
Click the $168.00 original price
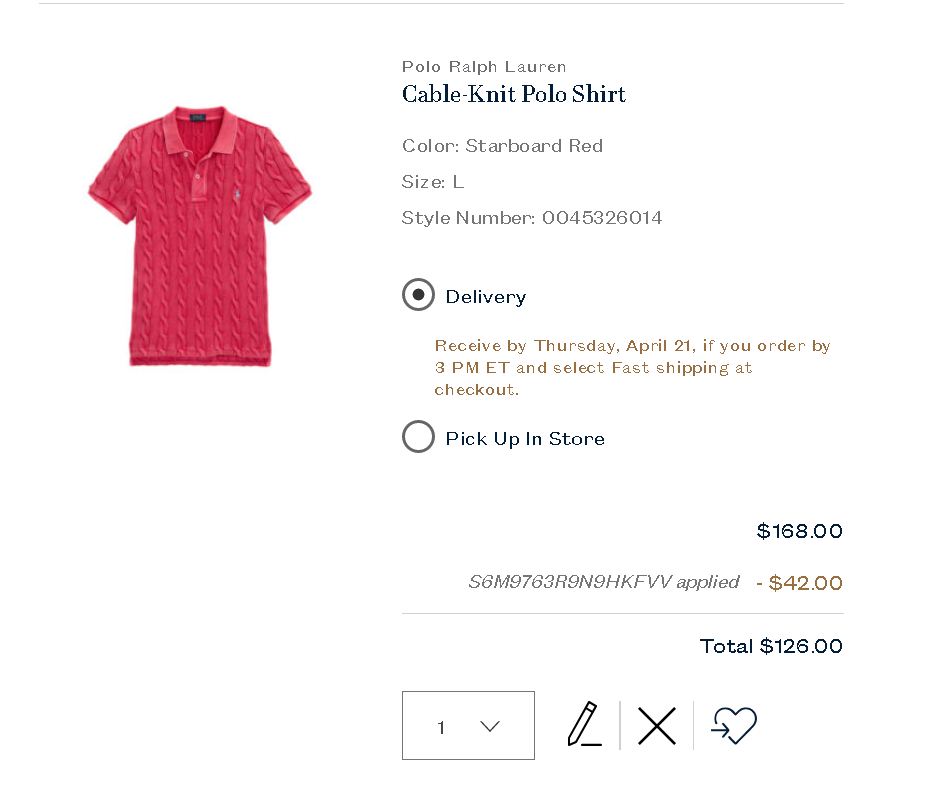[799, 531]
